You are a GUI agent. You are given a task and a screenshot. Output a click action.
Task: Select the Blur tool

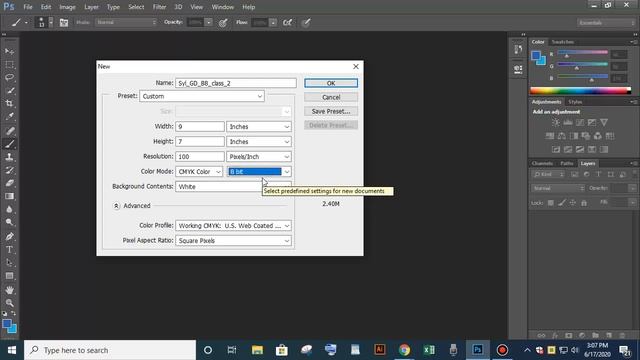[9, 209]
